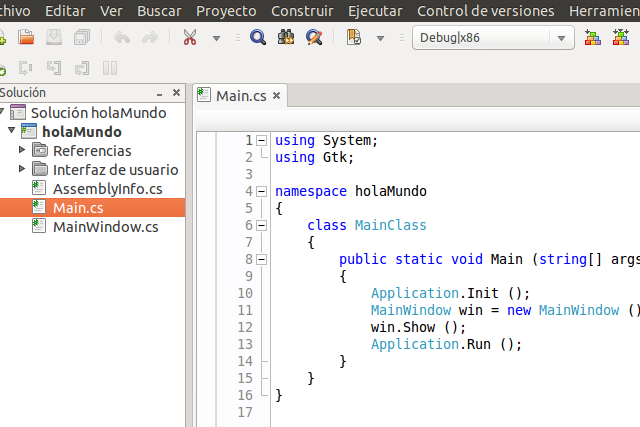Expand the Referencias folder
The image size is (640, 427).
pos(22,150)
